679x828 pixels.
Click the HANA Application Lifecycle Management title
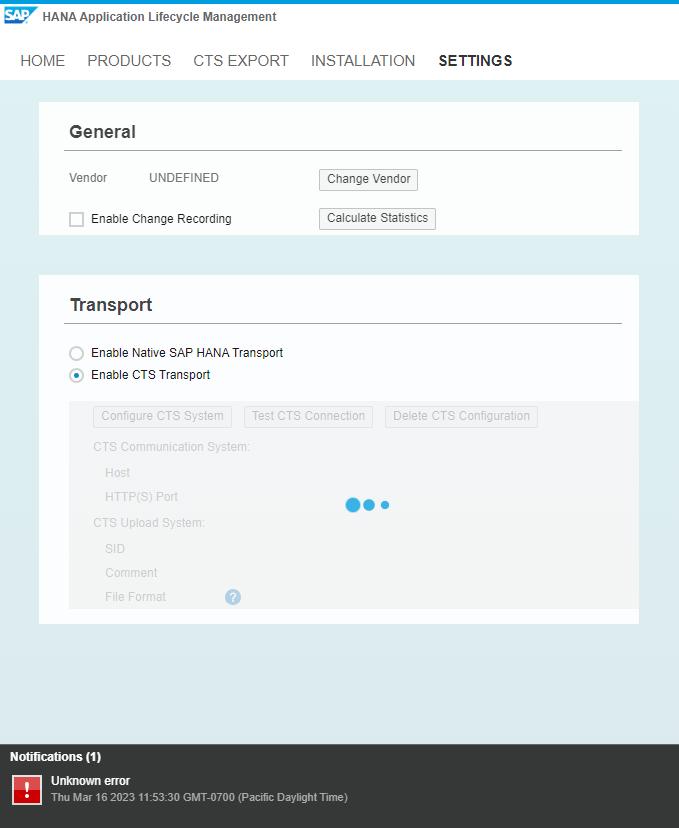point(159,17)
